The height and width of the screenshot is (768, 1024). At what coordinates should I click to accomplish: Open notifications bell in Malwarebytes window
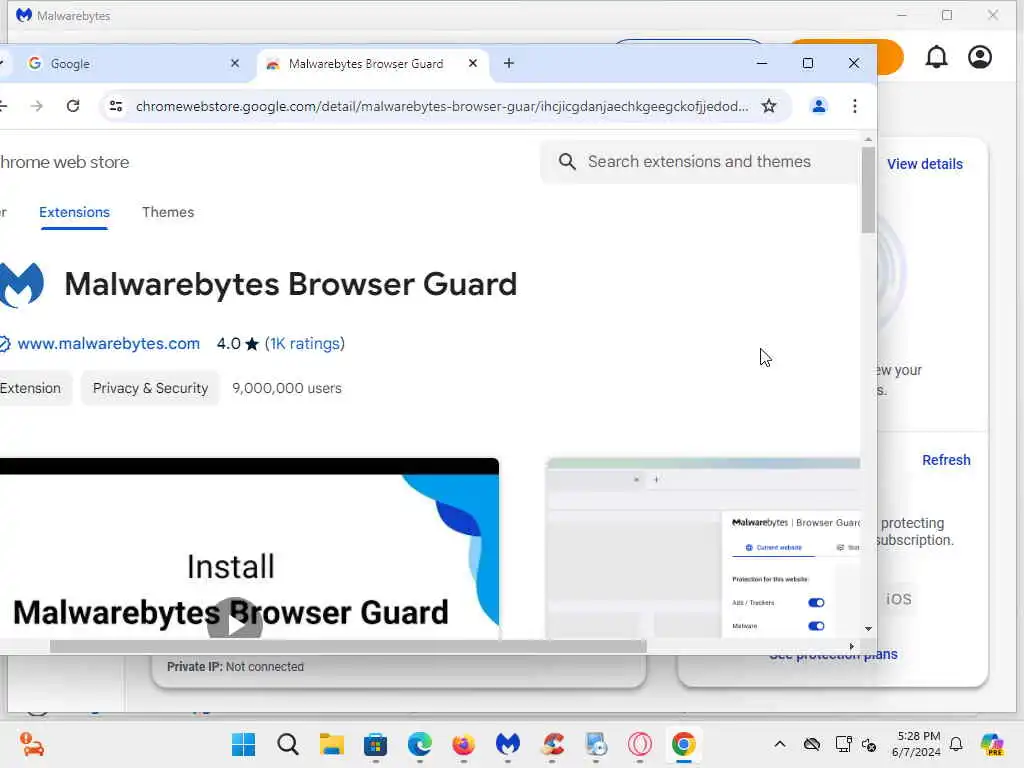936,57
